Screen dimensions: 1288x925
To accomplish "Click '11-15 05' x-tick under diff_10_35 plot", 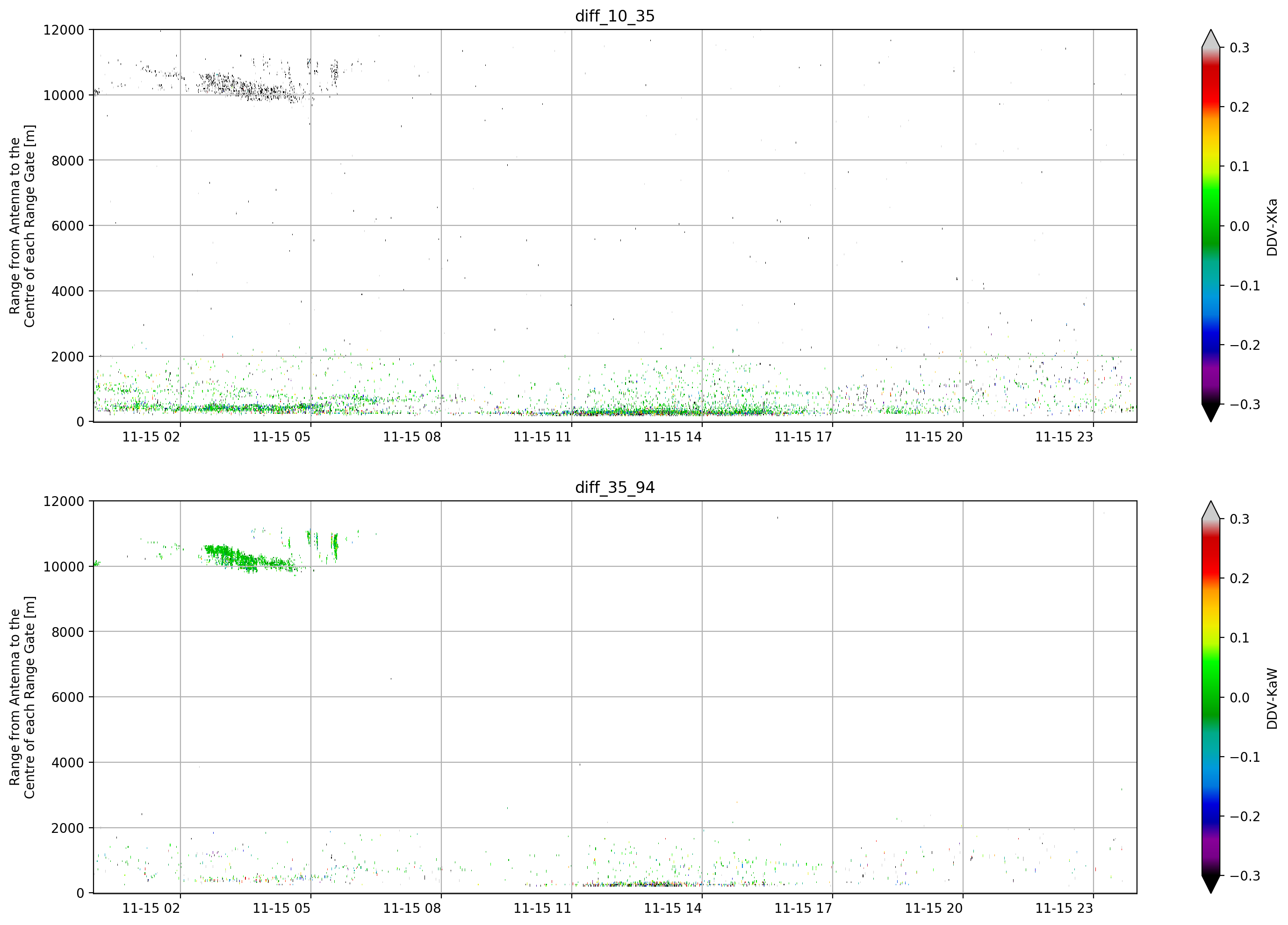I will coord(282,437).
